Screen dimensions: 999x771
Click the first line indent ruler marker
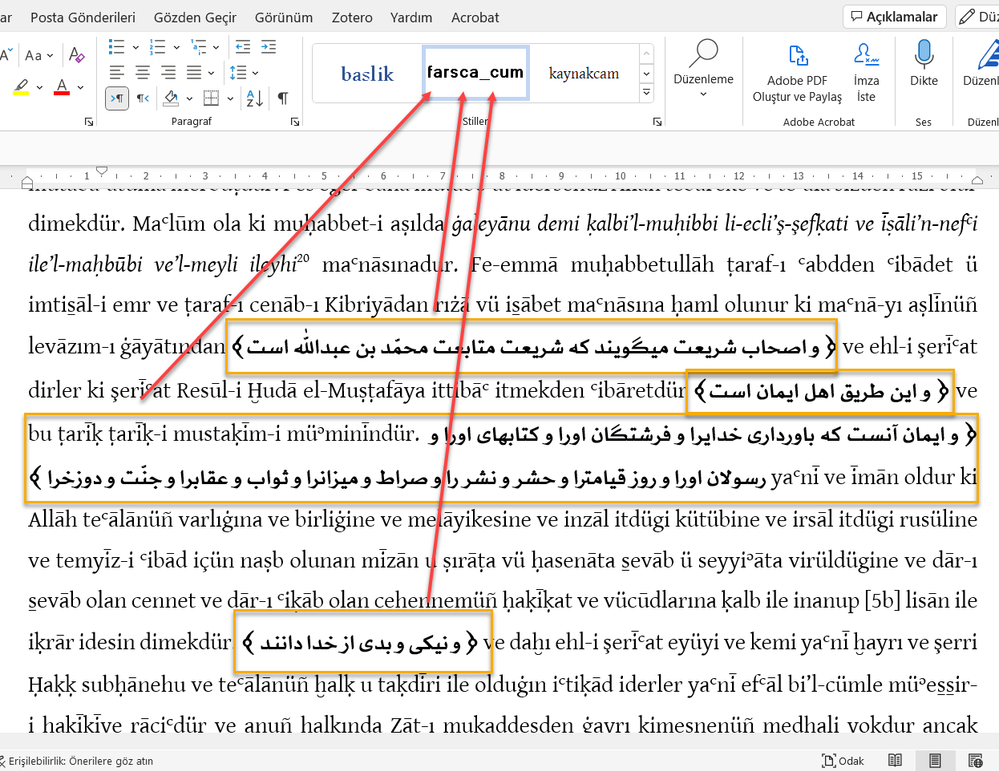[101, 170]
